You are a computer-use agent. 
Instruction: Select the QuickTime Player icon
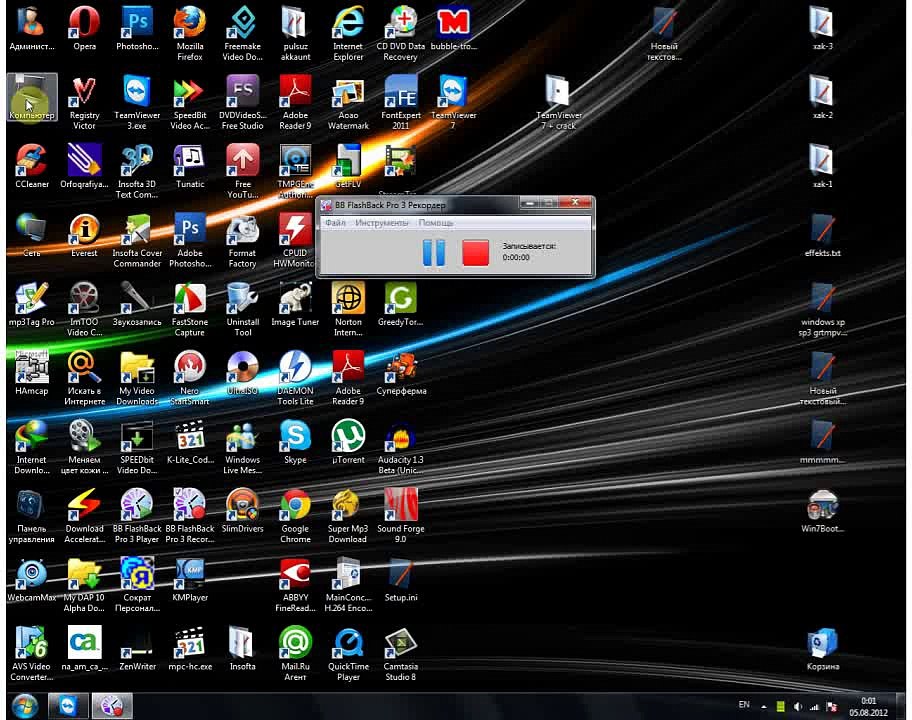(348, 653)
